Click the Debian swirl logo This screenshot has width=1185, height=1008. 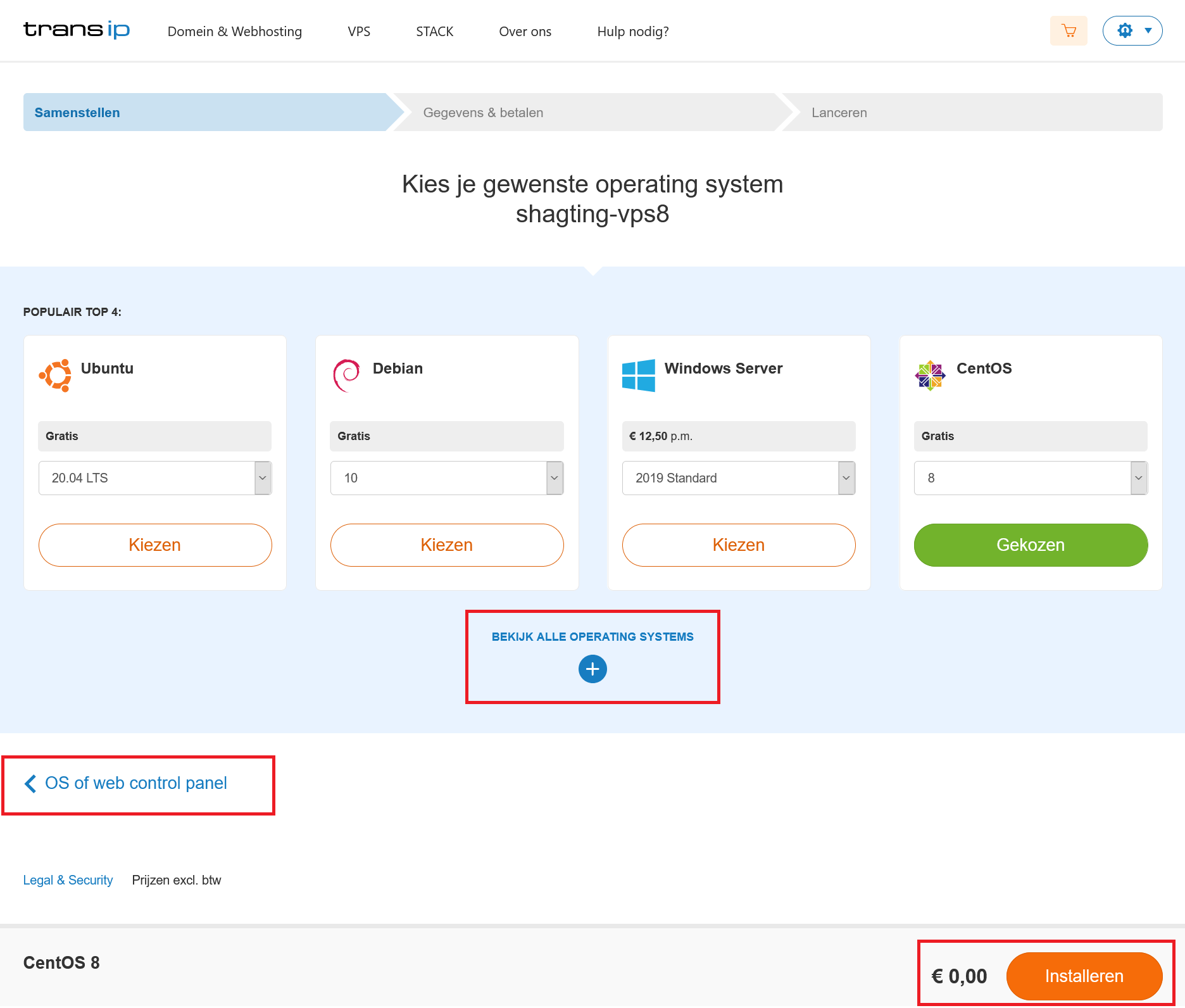(347, 375)
